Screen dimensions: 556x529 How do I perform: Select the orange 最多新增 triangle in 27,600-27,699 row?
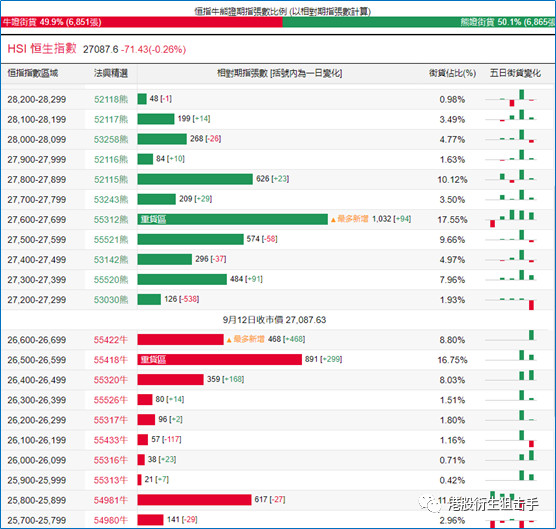pyautogui.click(x=333, y=220)
